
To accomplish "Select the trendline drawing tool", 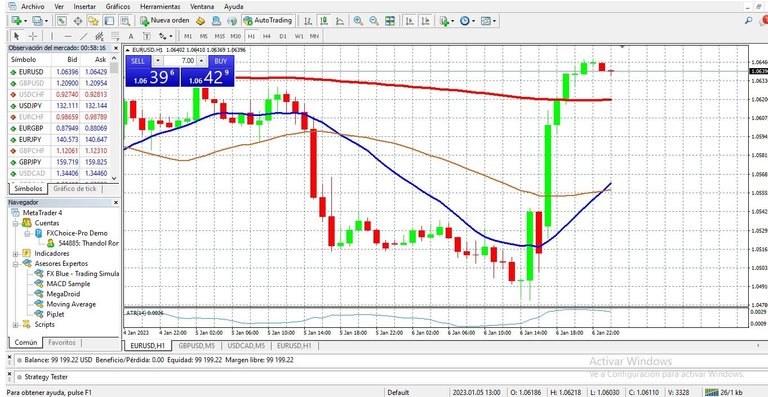I will pyautogui.click(x=84, y=36).
